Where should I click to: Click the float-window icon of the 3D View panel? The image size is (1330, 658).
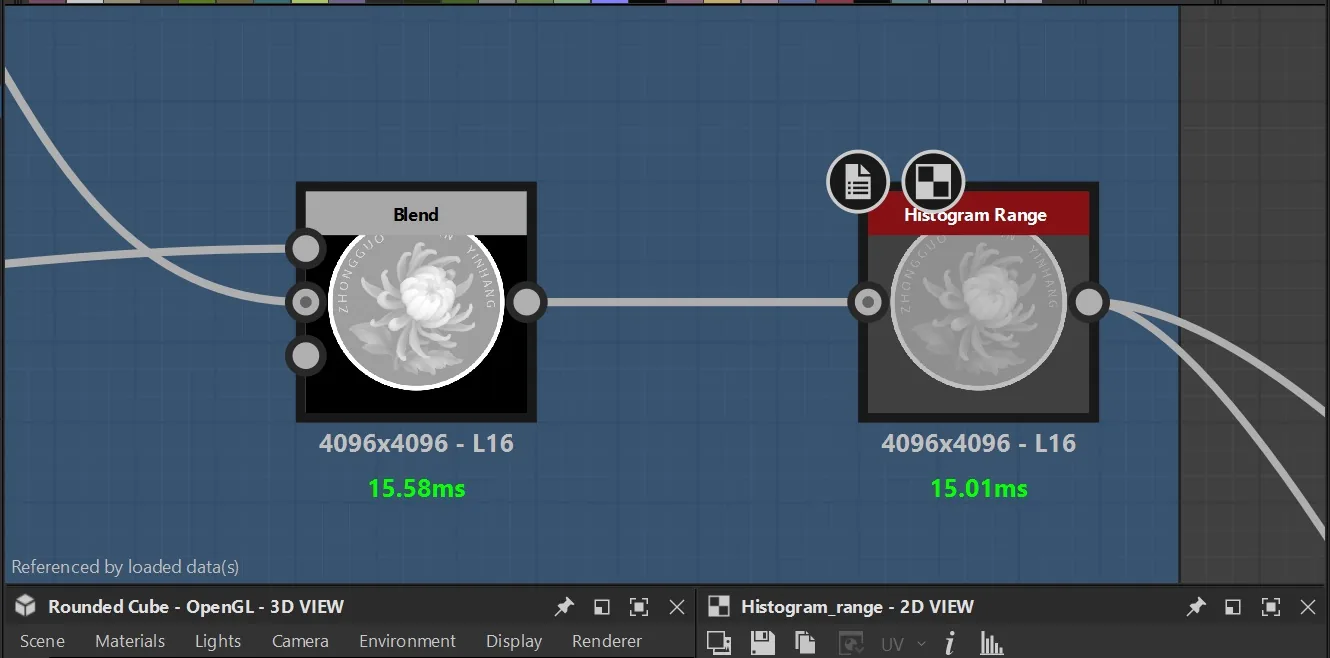click(x=602, y=607)
